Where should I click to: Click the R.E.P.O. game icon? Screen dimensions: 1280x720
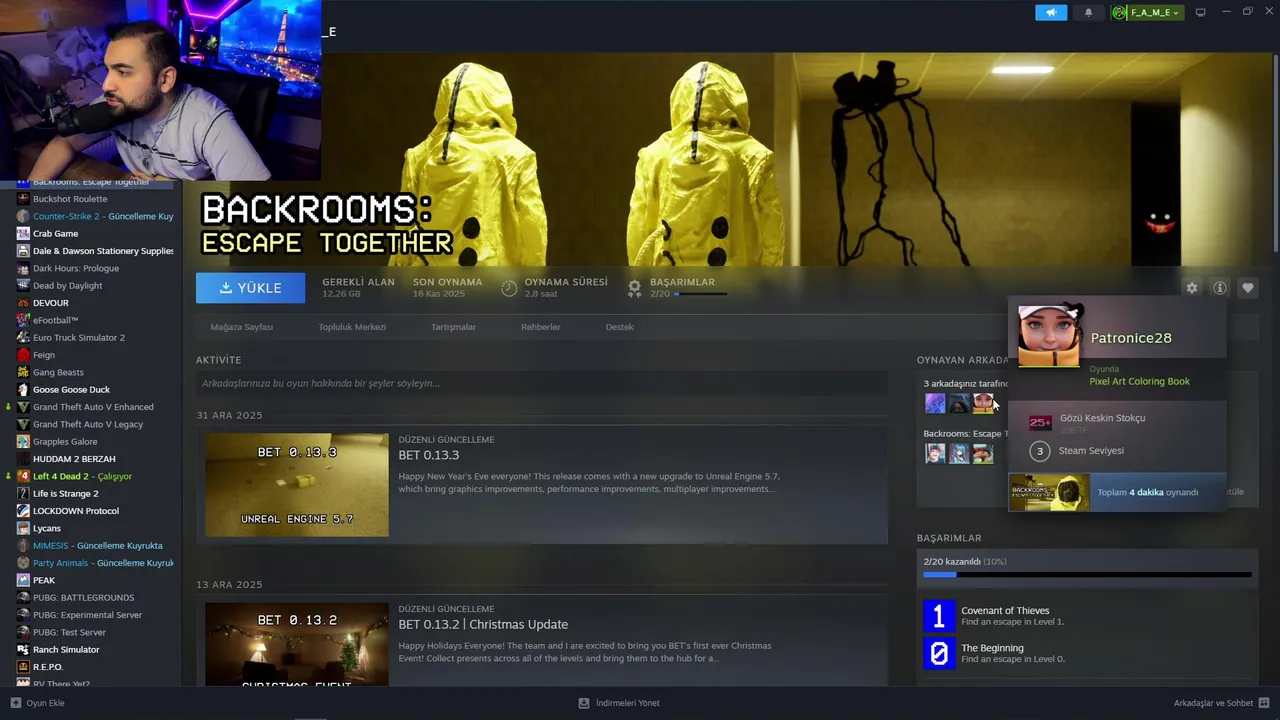point(23,667)
